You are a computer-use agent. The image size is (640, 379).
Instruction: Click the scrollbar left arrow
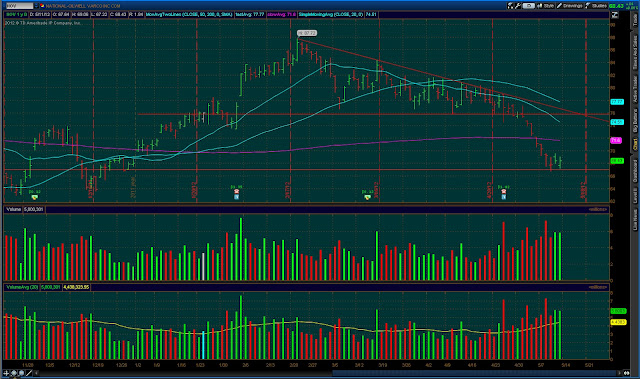36,373
